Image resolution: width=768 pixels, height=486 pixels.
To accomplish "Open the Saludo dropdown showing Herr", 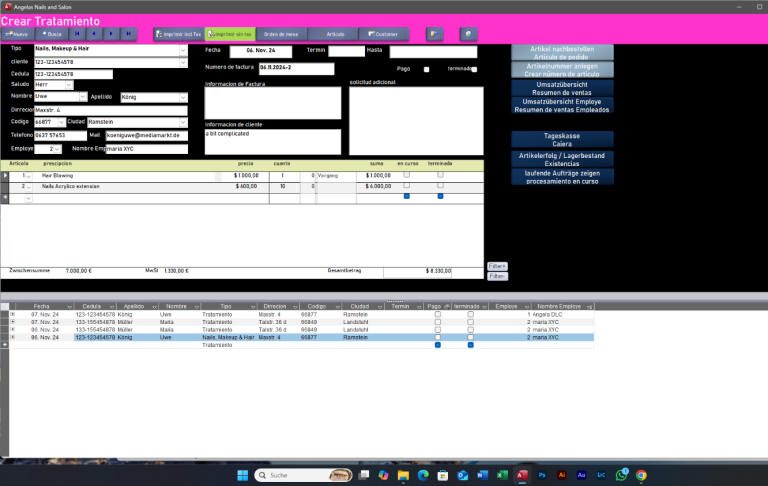I will [x=68, y=85].
